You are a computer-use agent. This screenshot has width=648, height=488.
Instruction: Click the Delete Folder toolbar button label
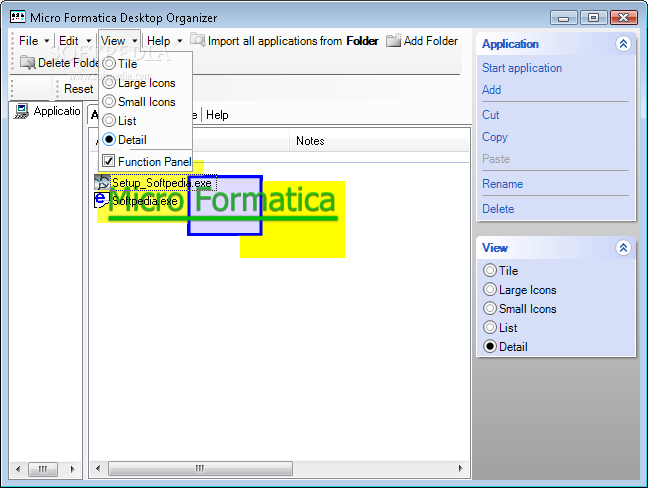pos(68,63)
